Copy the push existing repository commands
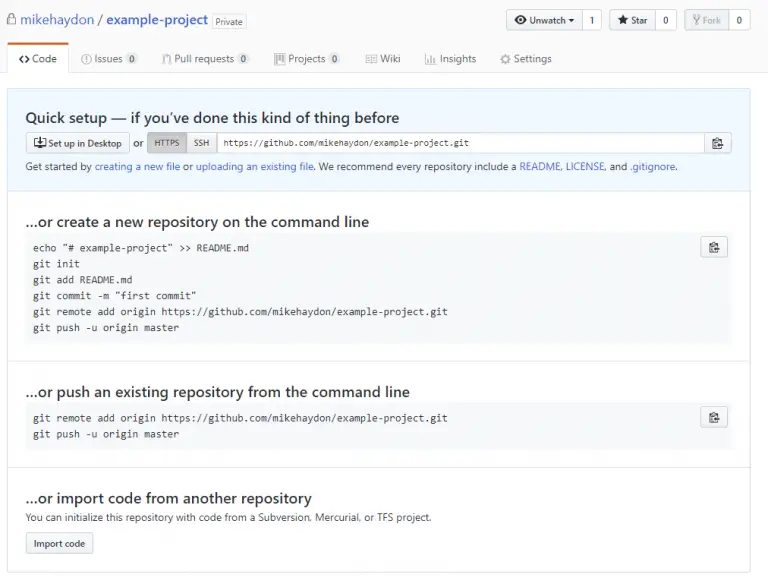Screen dimensions: 768x587 pyautogui.click(x=714, y=417)
